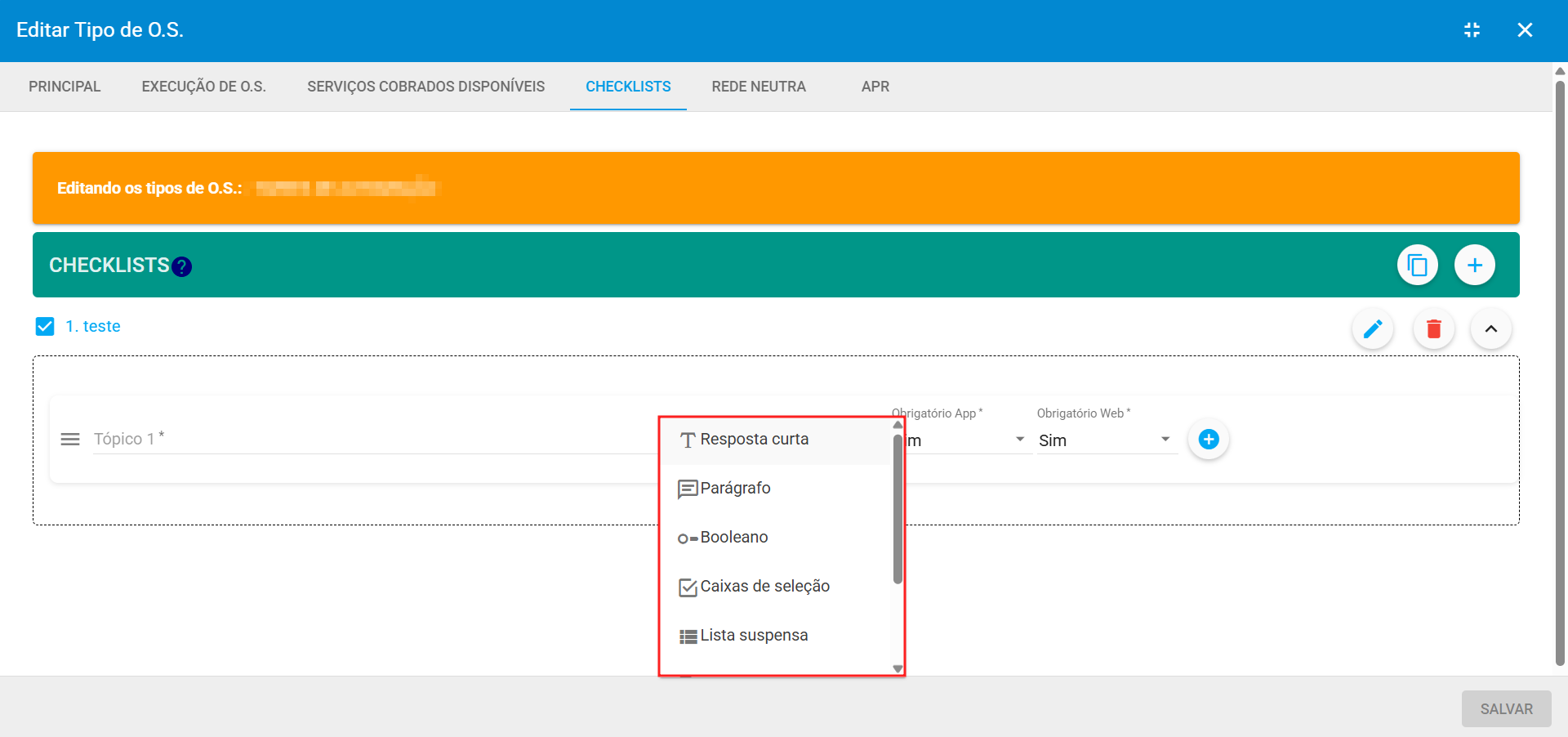The image size is (1568, 737).
Task: Click the delete trash icon for the checklist
Action: pyautogui.click(x=1433, y=328)
